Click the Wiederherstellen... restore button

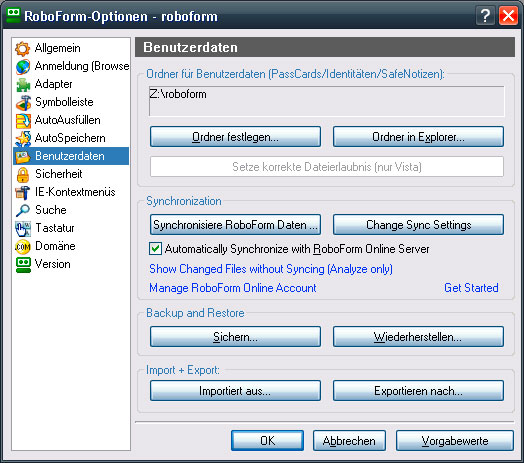(x=418, y=337)
